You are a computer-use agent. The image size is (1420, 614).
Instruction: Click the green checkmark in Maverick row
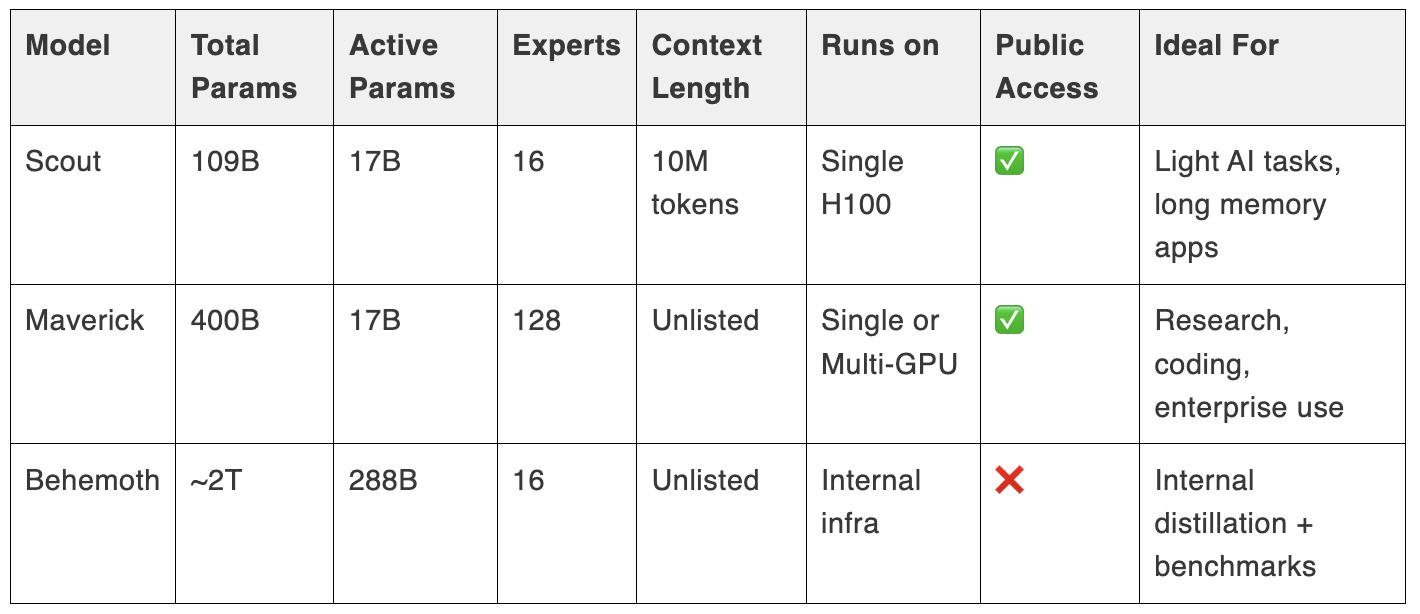[1009, 320]
